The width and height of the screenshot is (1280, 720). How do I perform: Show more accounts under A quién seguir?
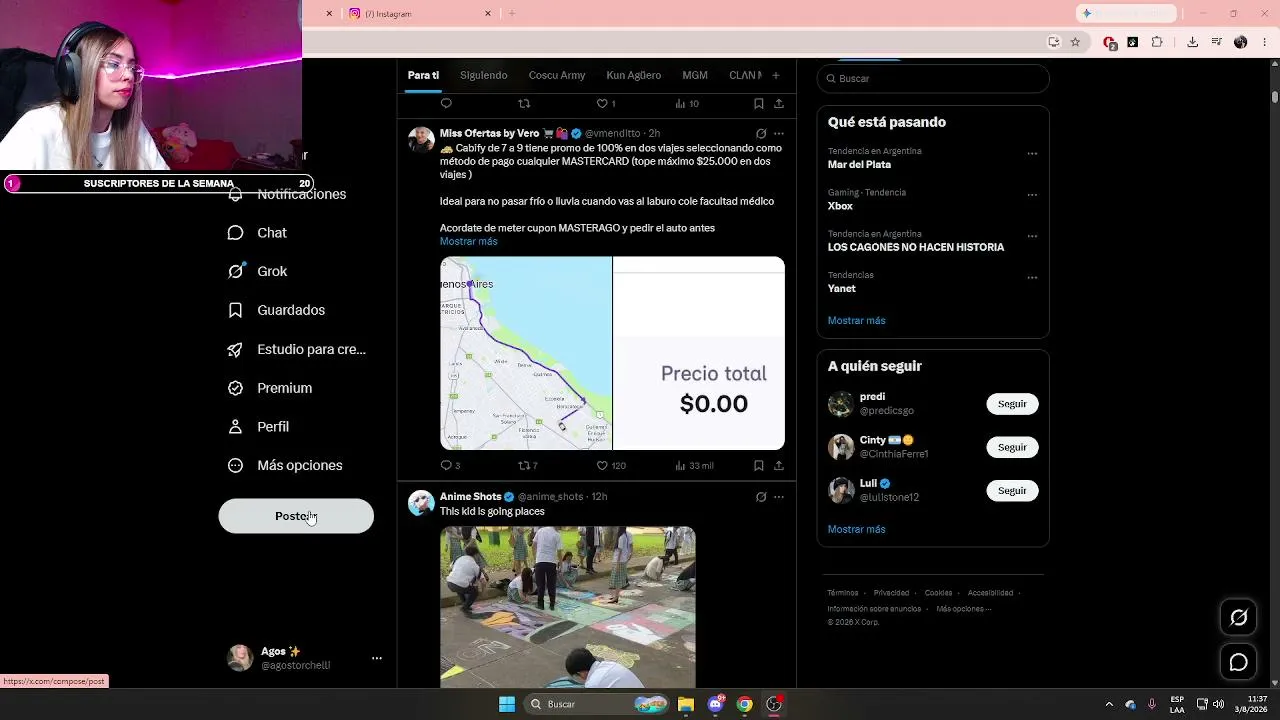tap(856, 529)
